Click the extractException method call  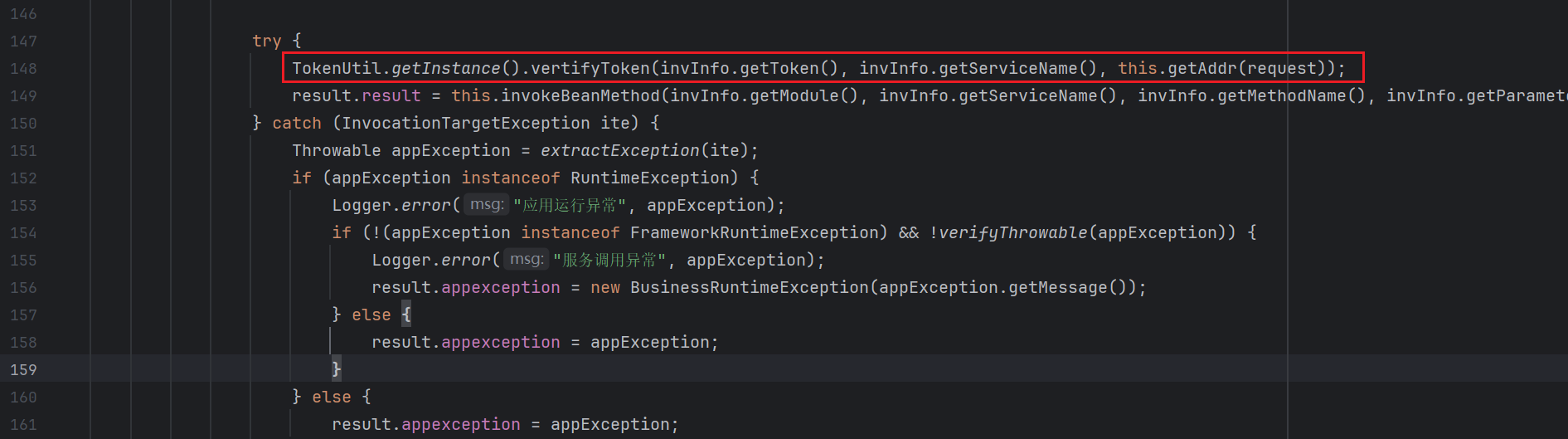coord(619,151)
